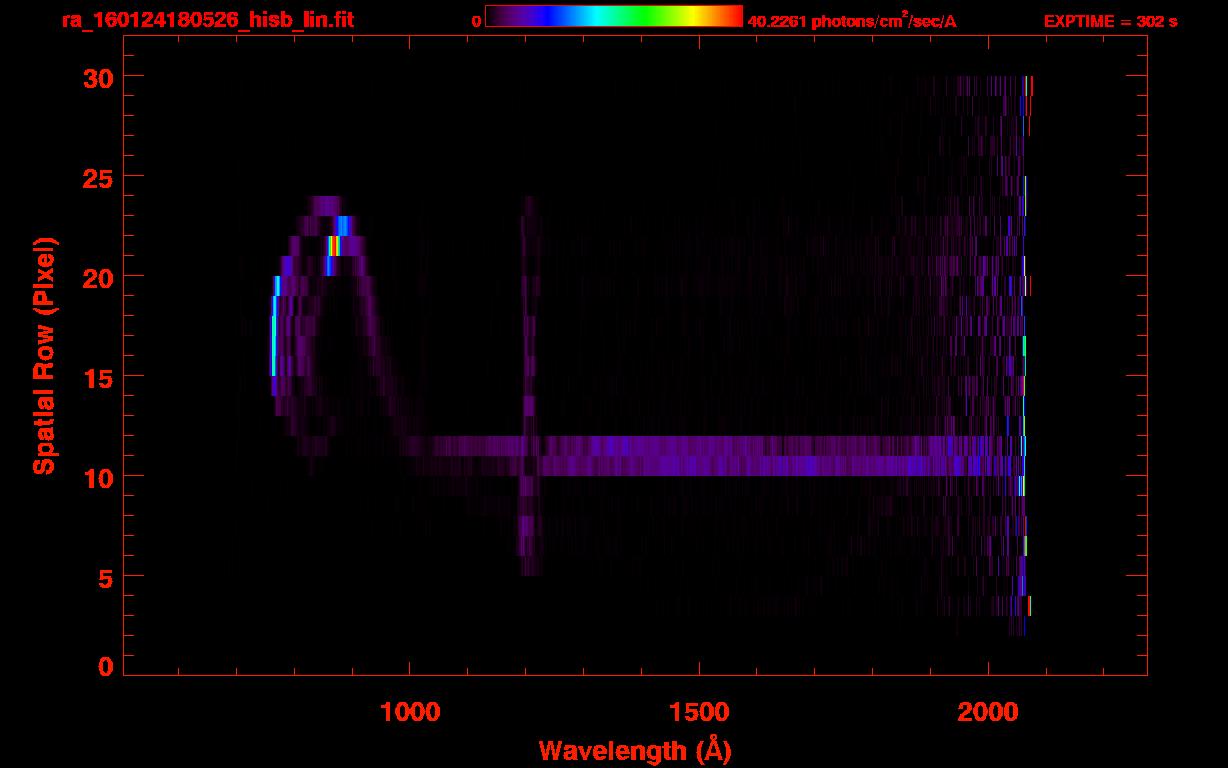1228x768 pixels.
Task: Click the horizontal spectrum band at row 11
Action: click(x=715, y=456)
